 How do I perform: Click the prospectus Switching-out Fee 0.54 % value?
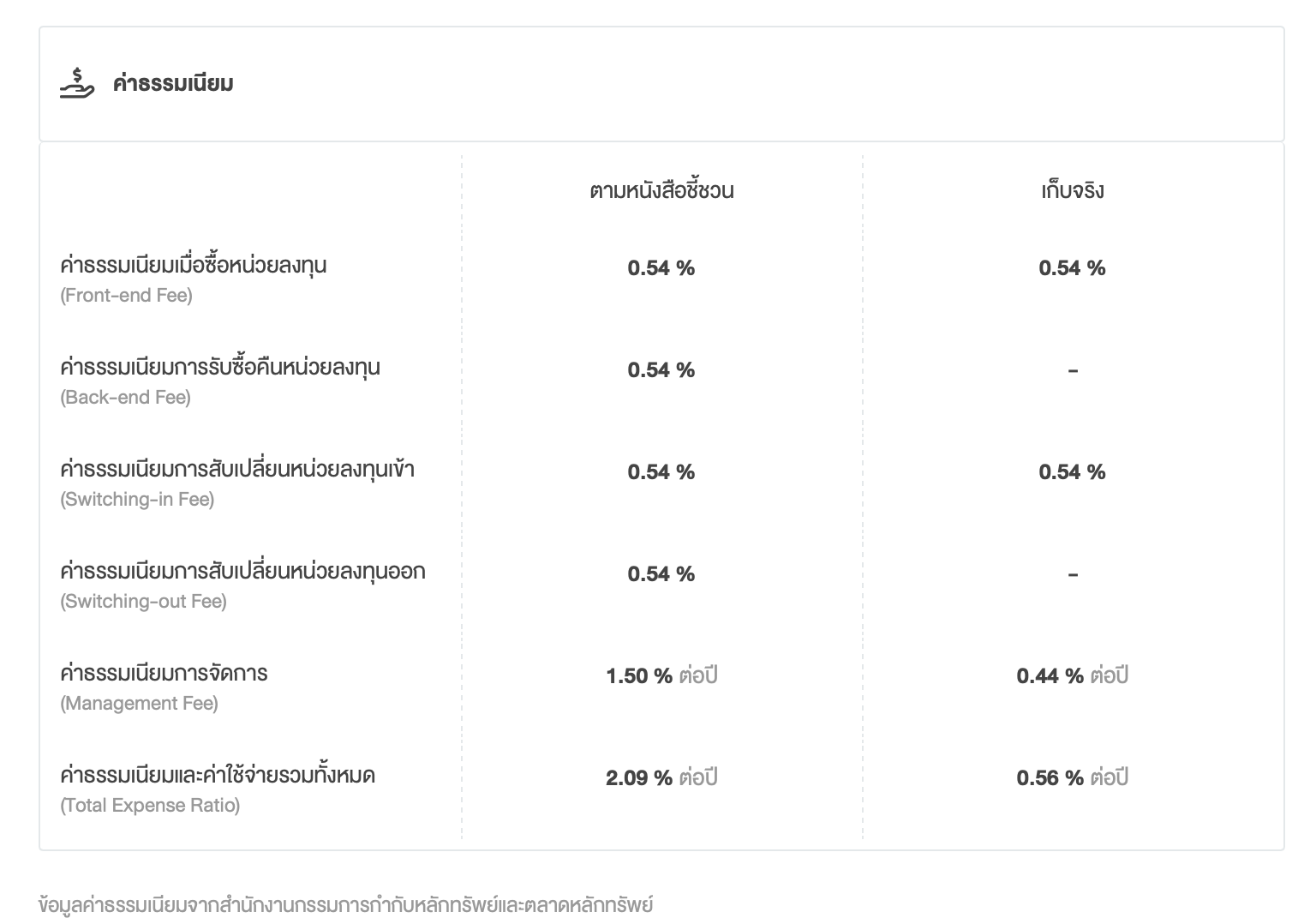661,574
